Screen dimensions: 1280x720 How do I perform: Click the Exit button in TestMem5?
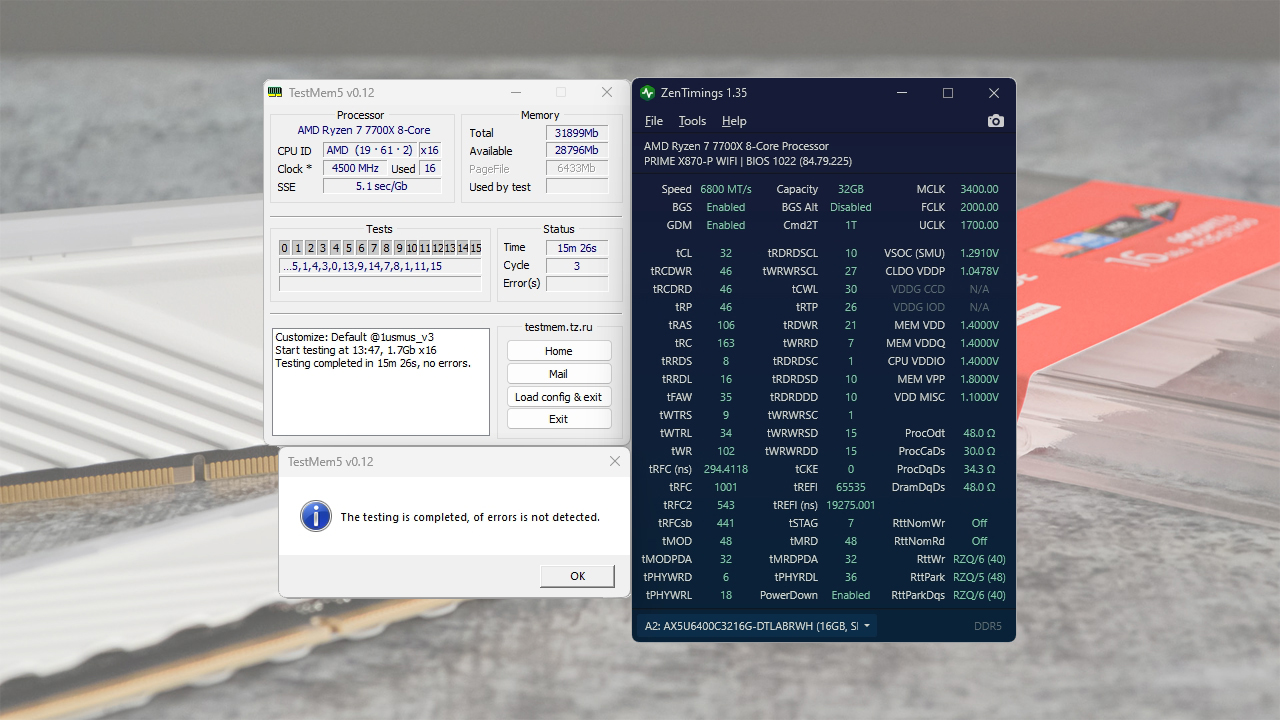coord(559,419)
